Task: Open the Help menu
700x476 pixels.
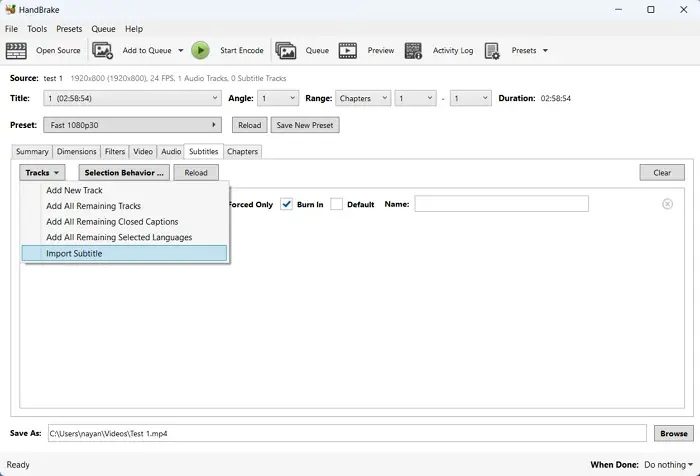Action: click(x=134, y=29)
